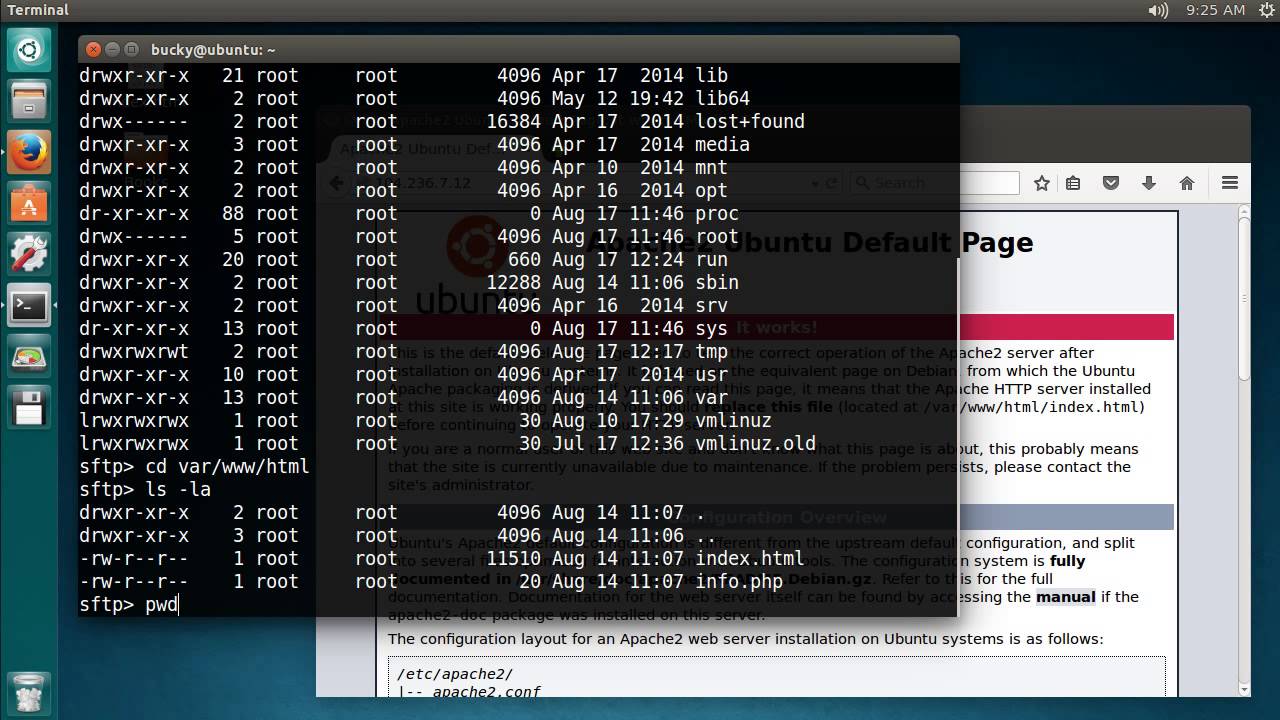
Task: Minimize the bucky@ubuntu terminal window
Action: tap(113, 49)
